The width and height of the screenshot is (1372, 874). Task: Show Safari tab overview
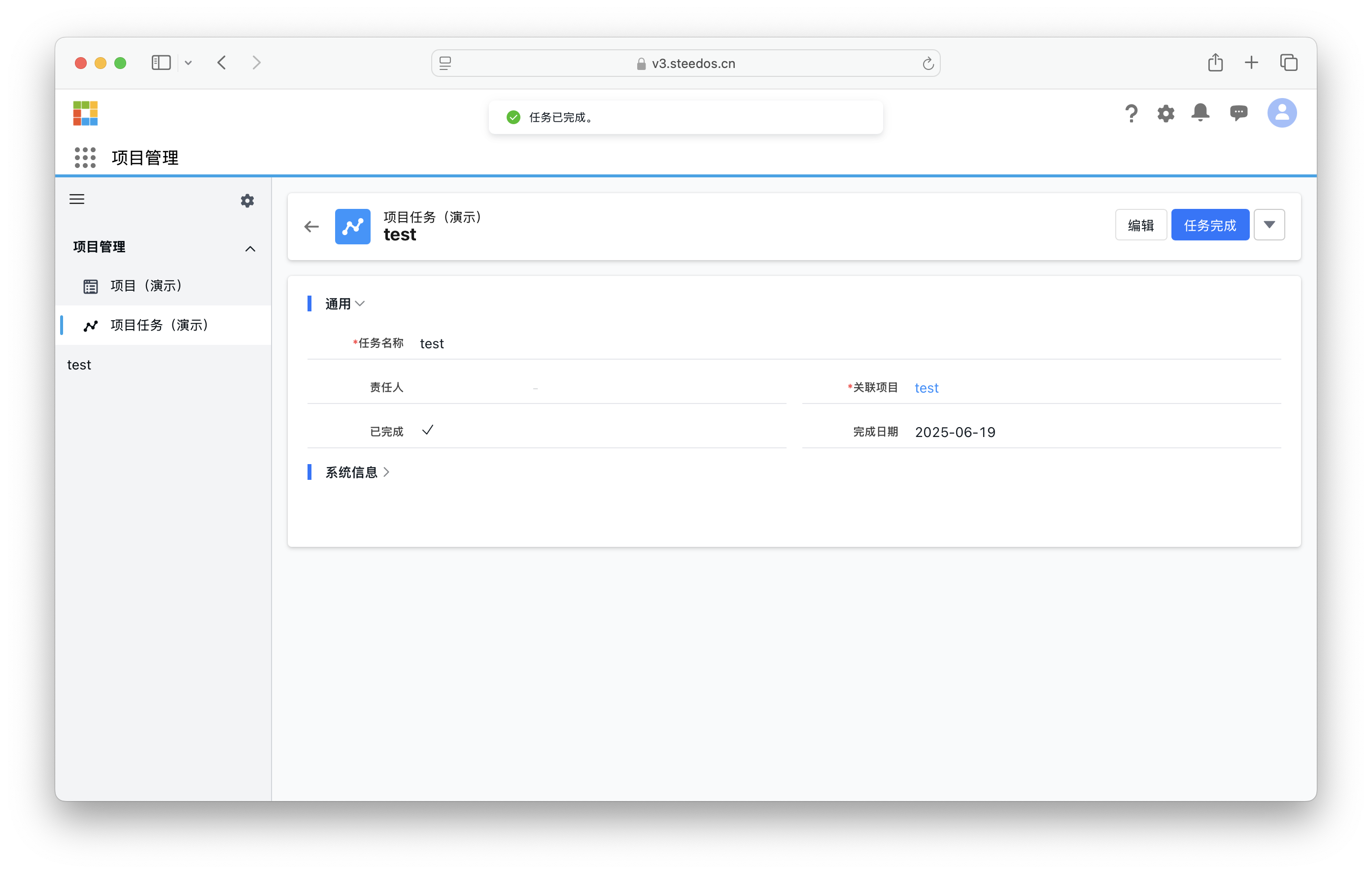tap(1289, 62)
